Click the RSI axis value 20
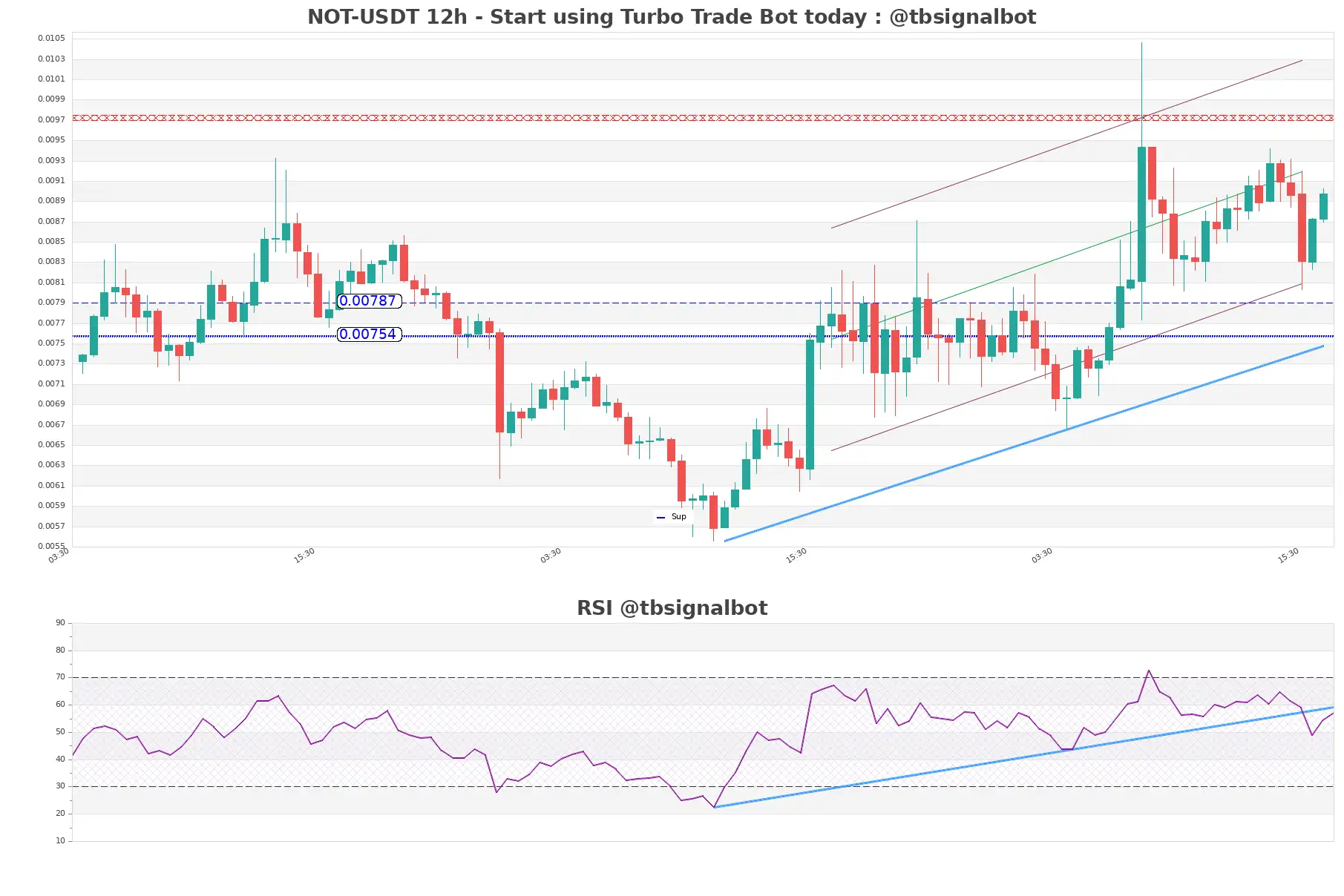The image size is (1344, 896). click(60, 813)
